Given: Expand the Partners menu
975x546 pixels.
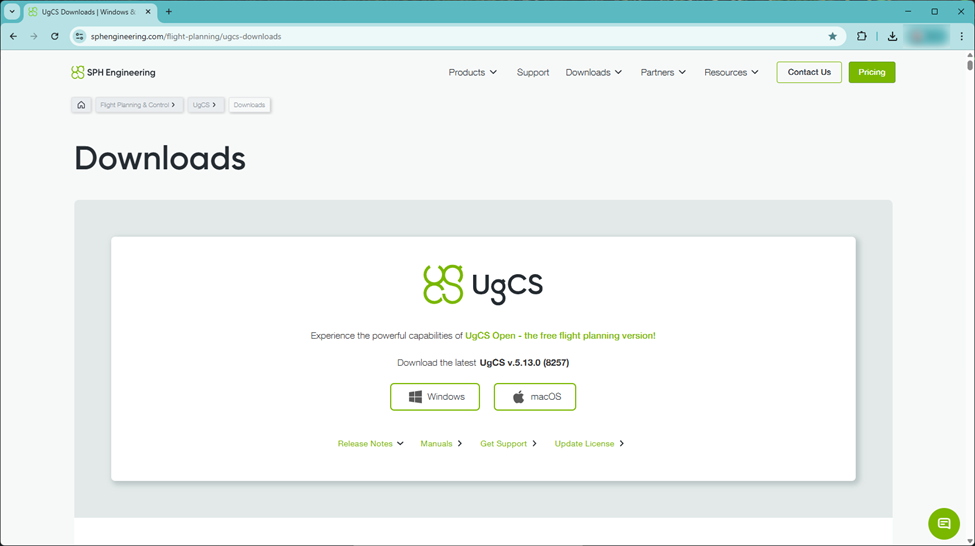Looking at the screenshot, I should (x=663, y=72).
